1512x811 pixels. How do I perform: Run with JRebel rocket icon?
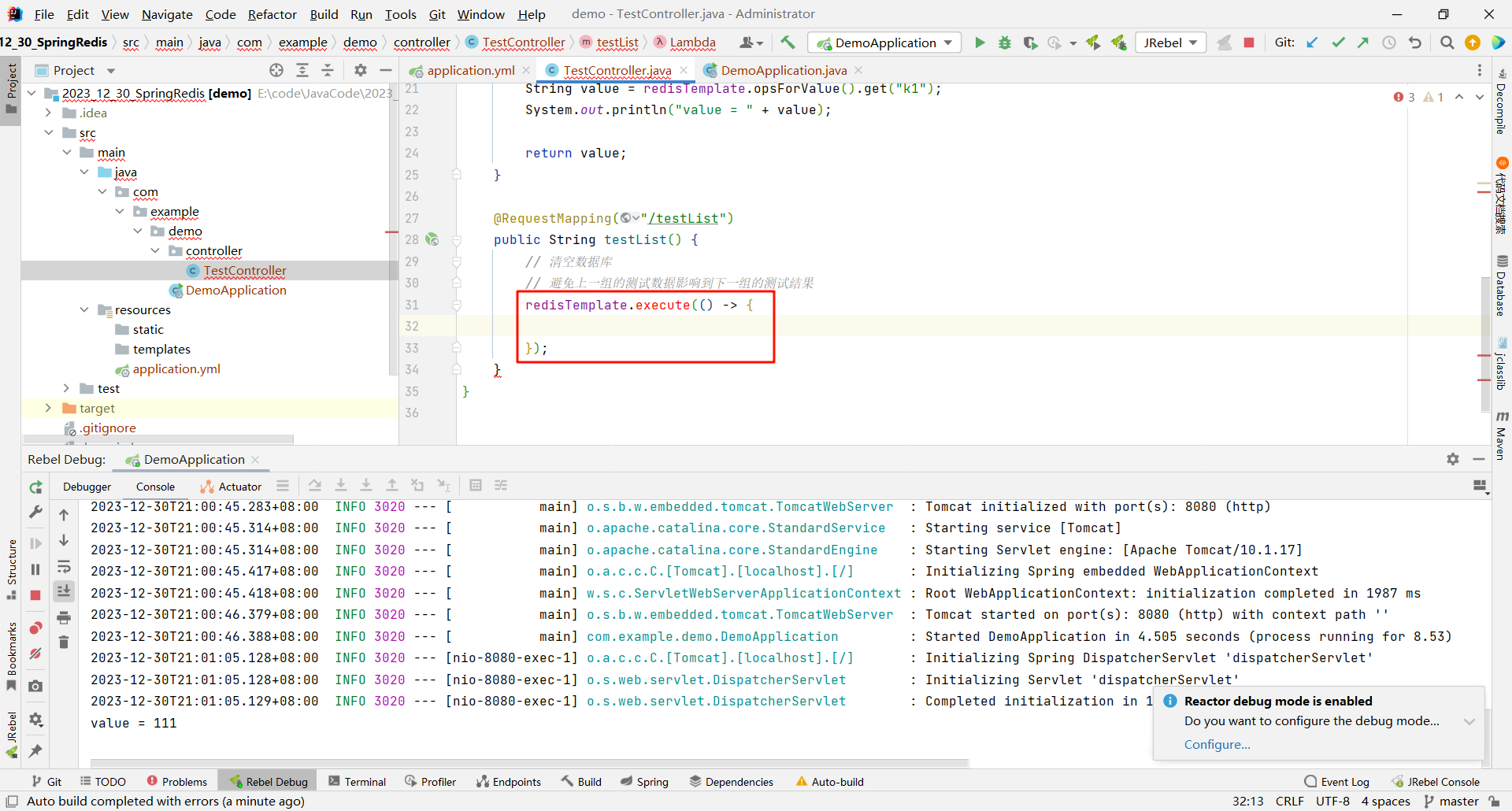1093,43
